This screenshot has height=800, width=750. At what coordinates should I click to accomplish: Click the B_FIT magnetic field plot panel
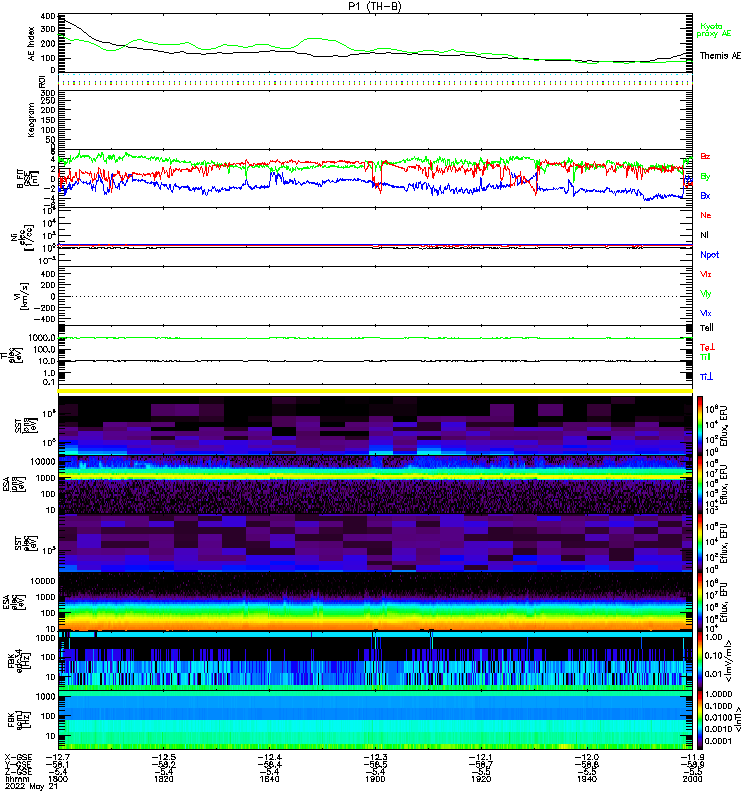376,178
